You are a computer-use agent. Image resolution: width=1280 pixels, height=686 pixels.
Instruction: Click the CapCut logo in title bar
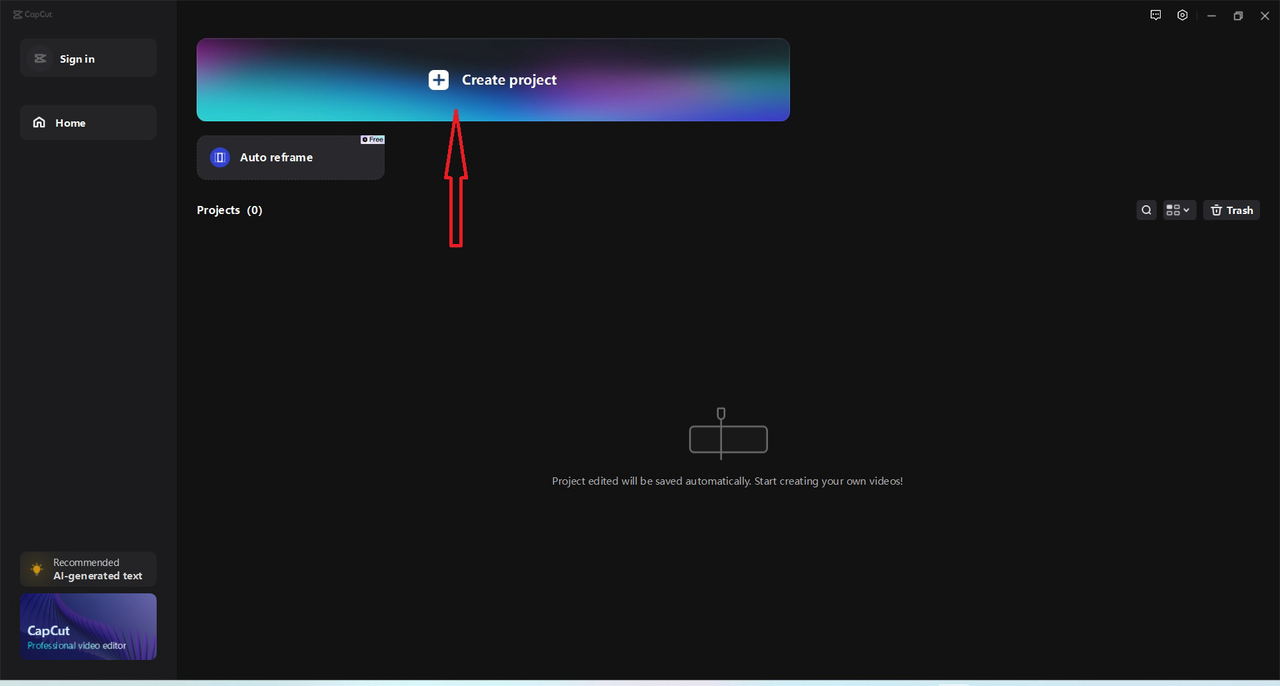[x=32, y=15]
